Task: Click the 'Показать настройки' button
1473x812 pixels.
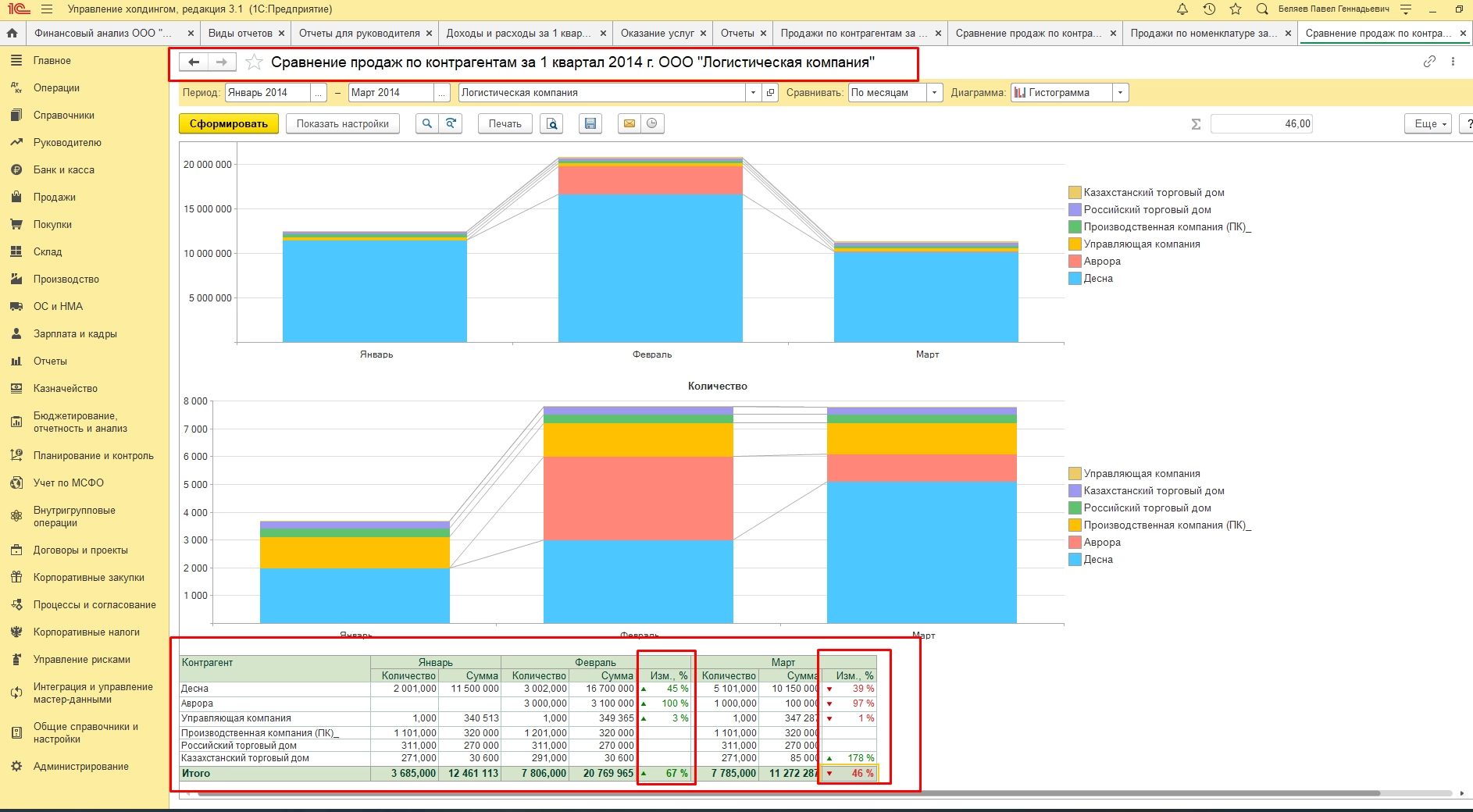Action: click(342, 123)
